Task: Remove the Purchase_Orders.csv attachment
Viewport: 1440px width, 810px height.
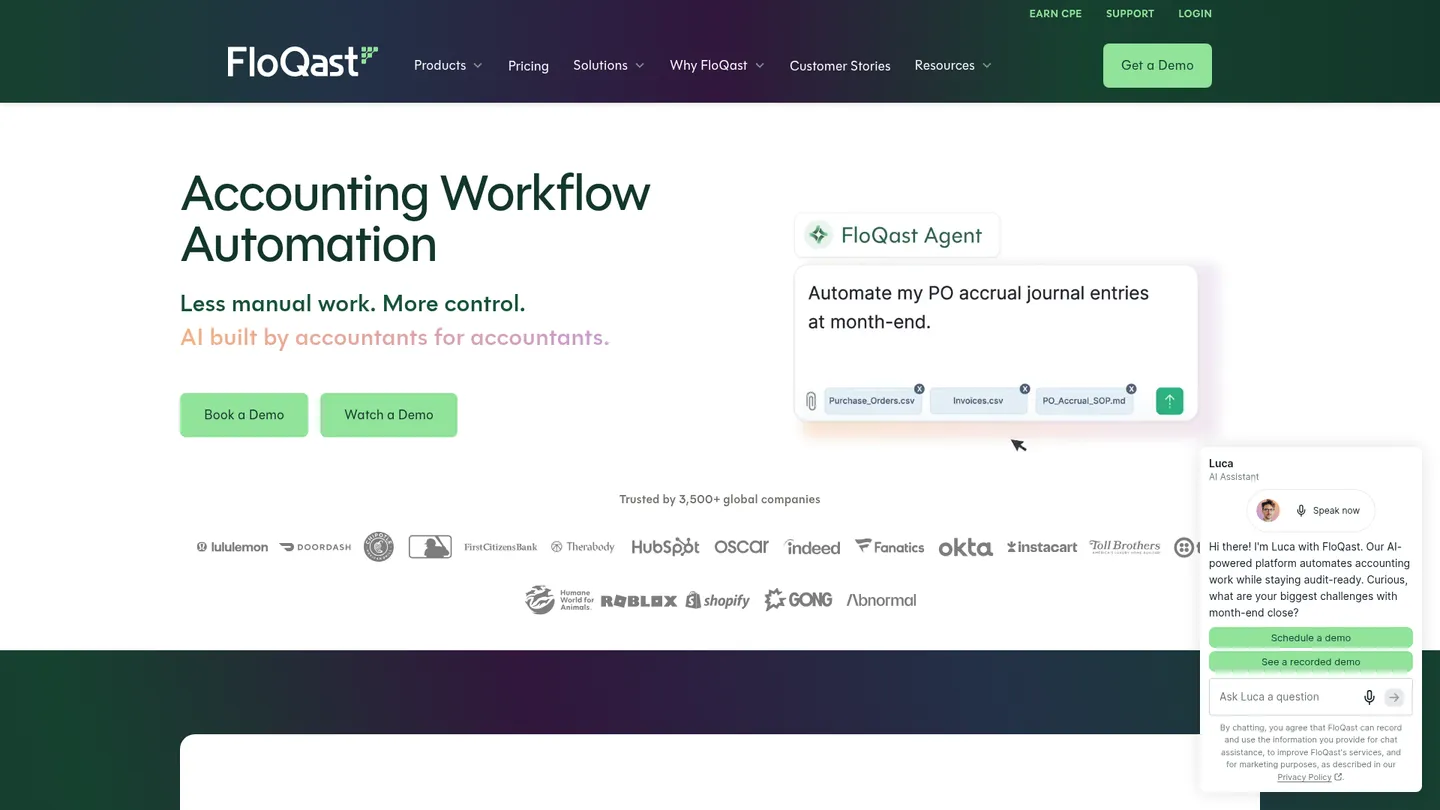Action: tap(919, 389)
